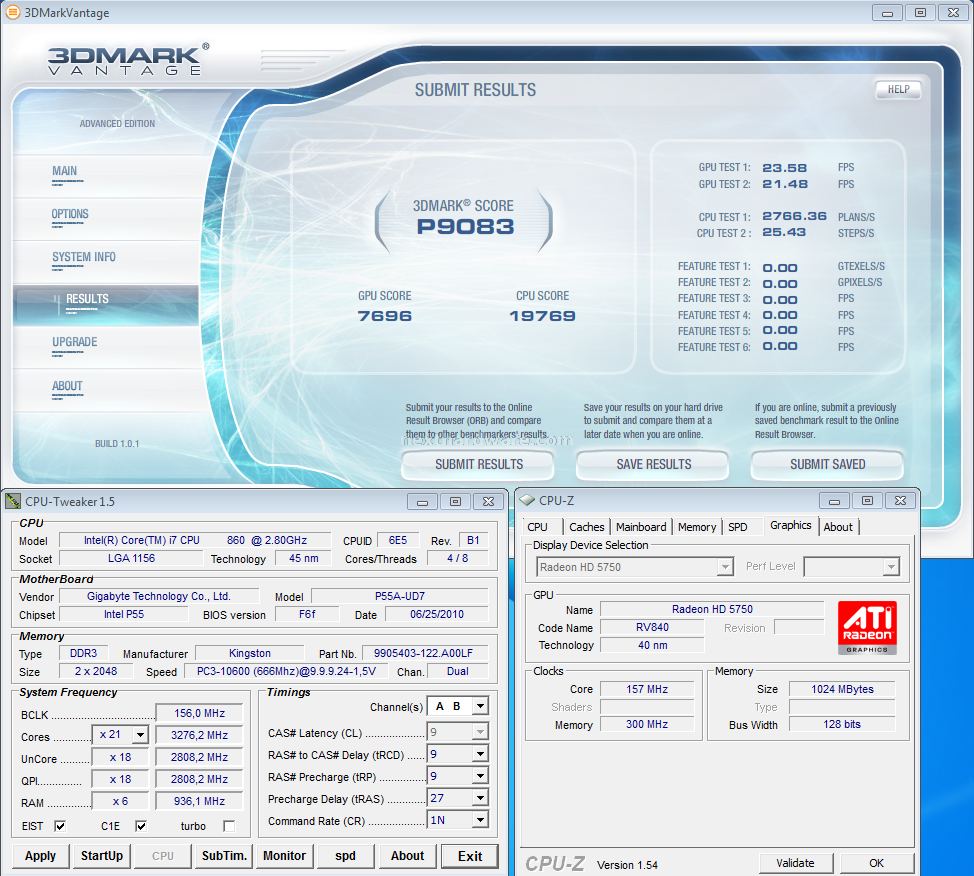
Task: Click the Core clock 157 MHz value
Action: click(647, 689)
